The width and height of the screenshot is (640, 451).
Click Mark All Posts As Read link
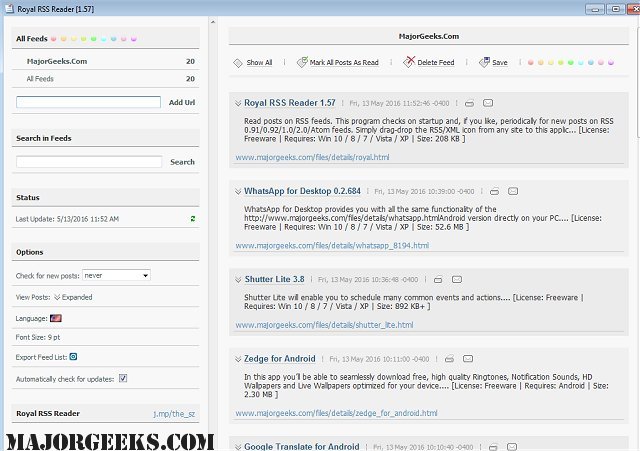[x=344, y=62]
